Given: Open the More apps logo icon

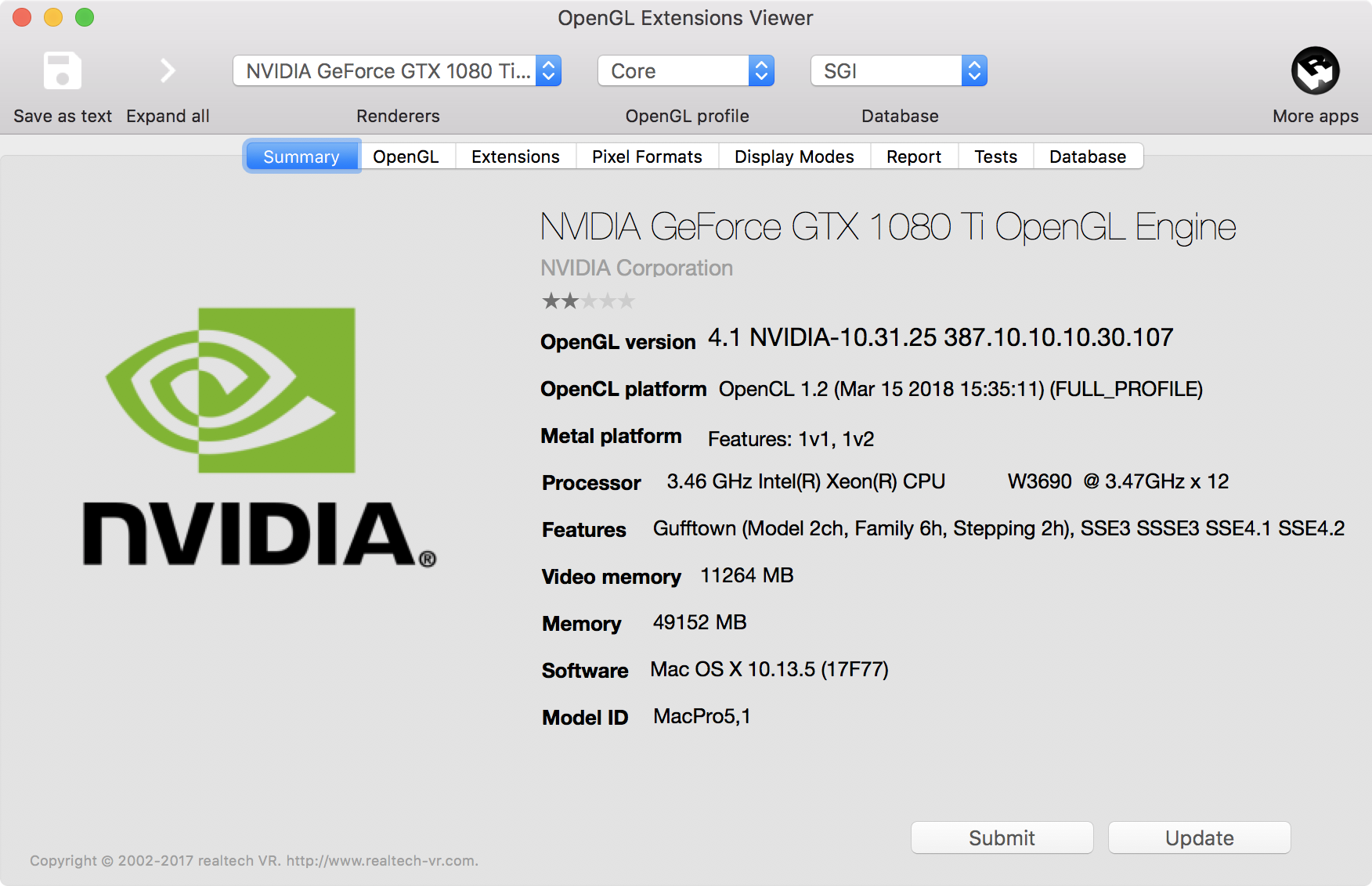Looking at the screenshot, I should (1315, 70).
